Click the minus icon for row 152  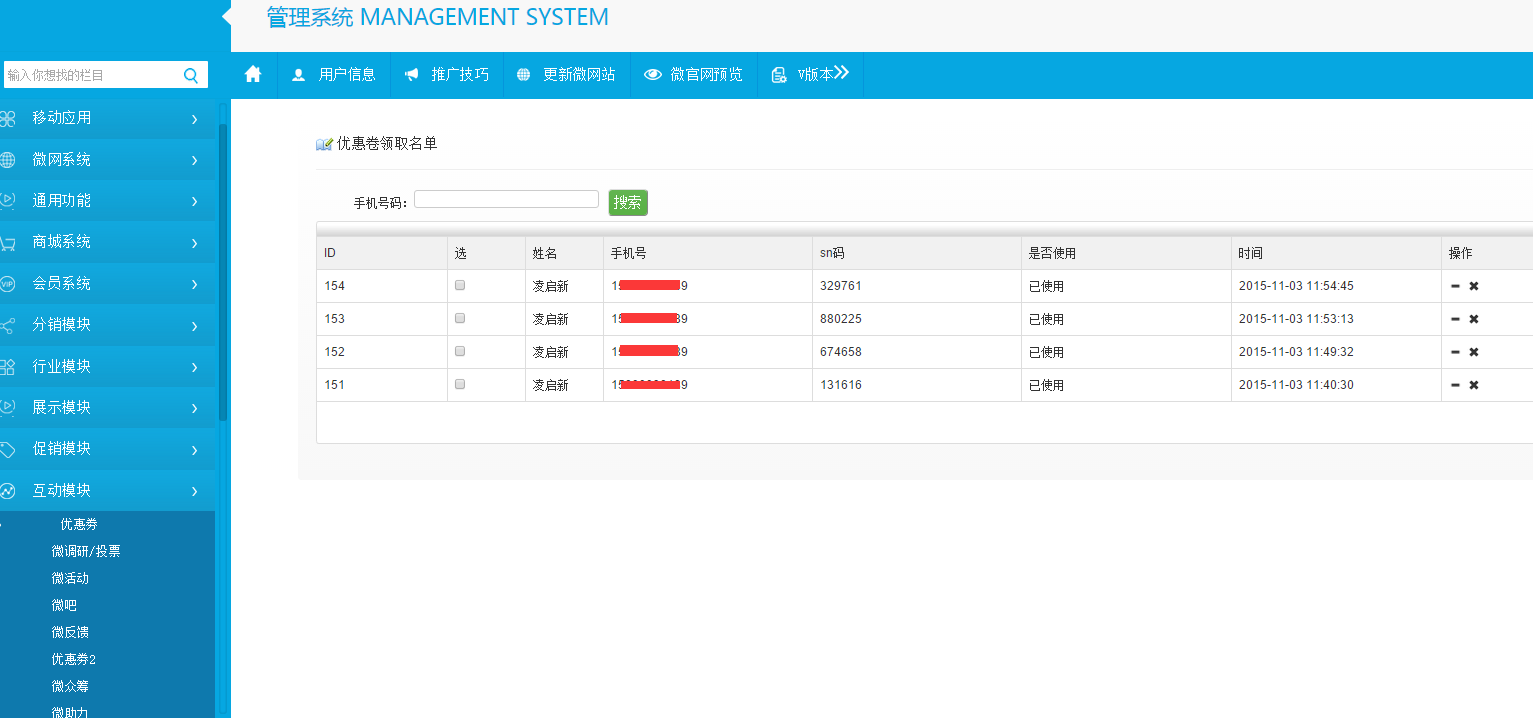[x=1455, y=352]
